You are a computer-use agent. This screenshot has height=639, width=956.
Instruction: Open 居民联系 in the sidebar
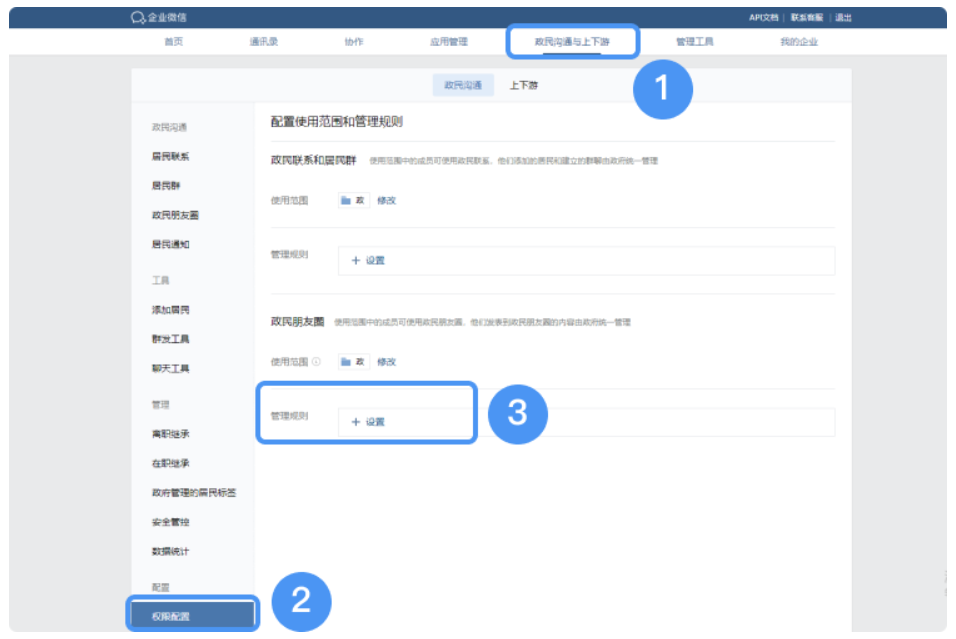[170, 157]
